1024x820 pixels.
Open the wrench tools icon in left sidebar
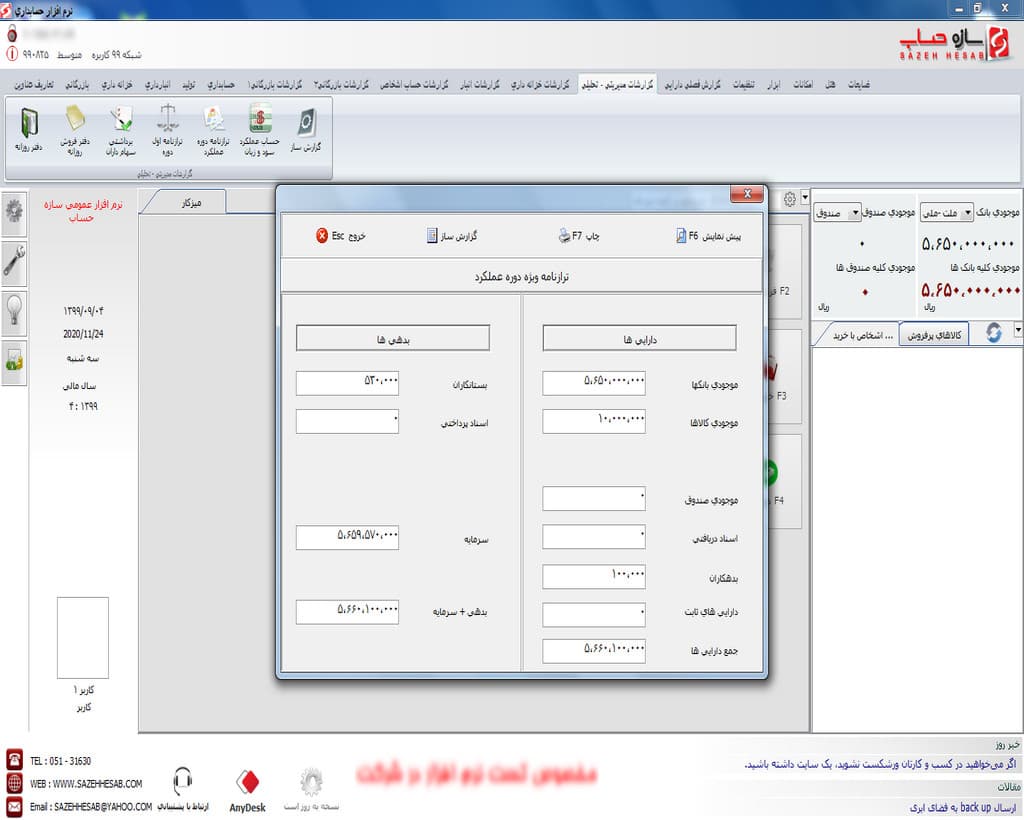pos(15,264)
